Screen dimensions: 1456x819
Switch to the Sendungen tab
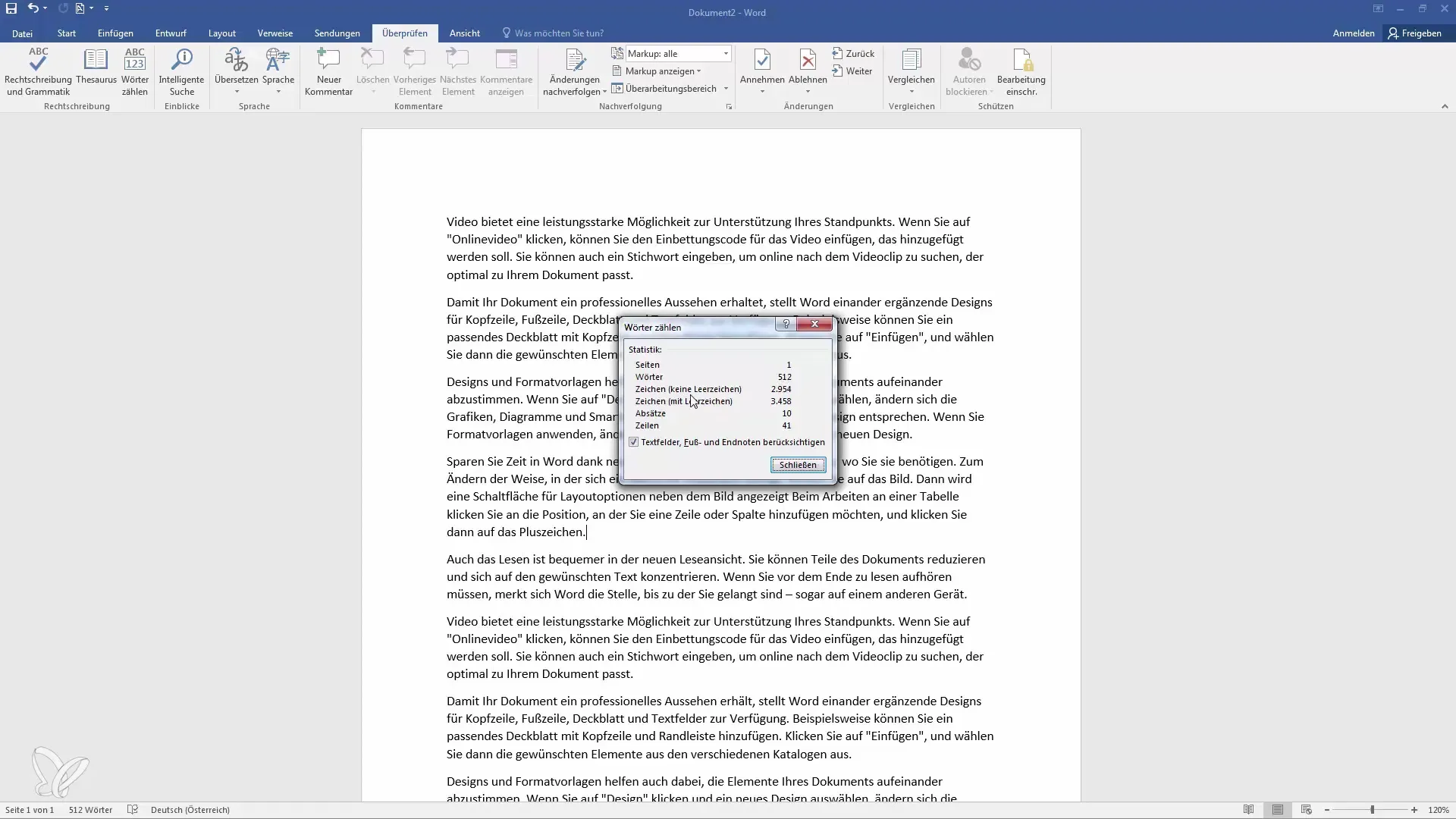[x=337, y=33]
